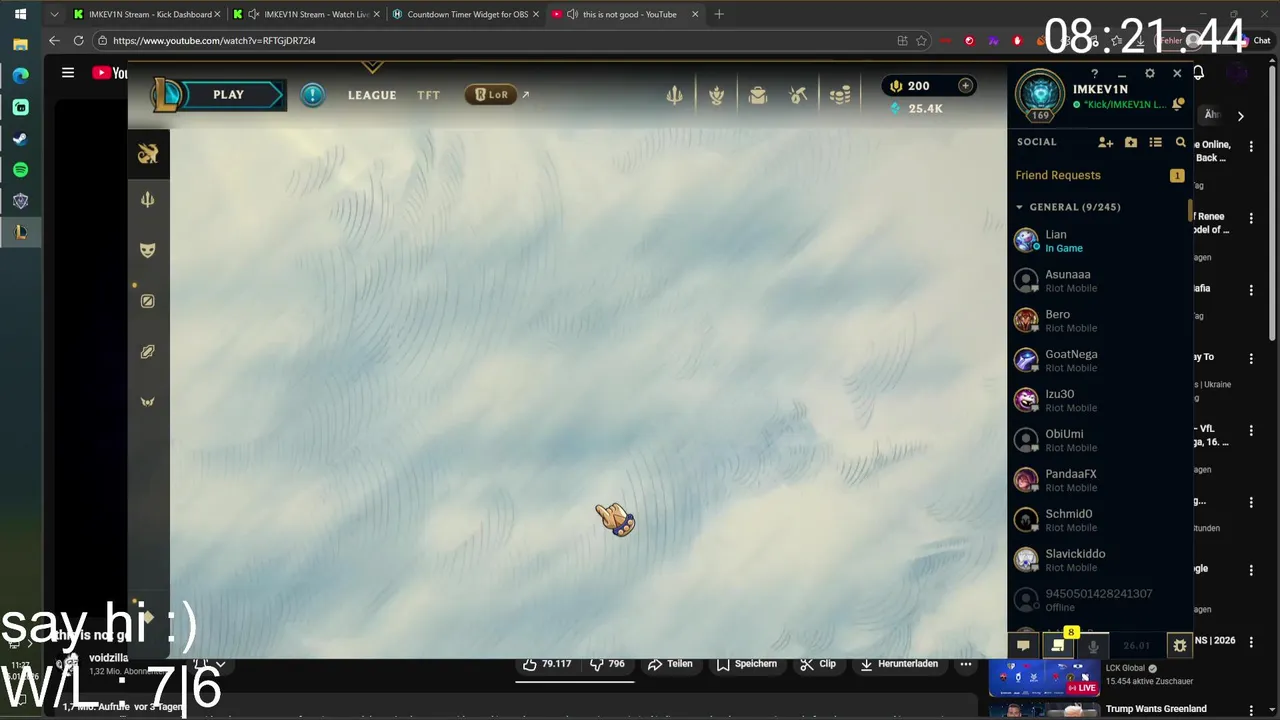This screenshot has width=1280, height=720.
Task: Select friend Slavickiddo in friends list
Action: (1099, 561)
